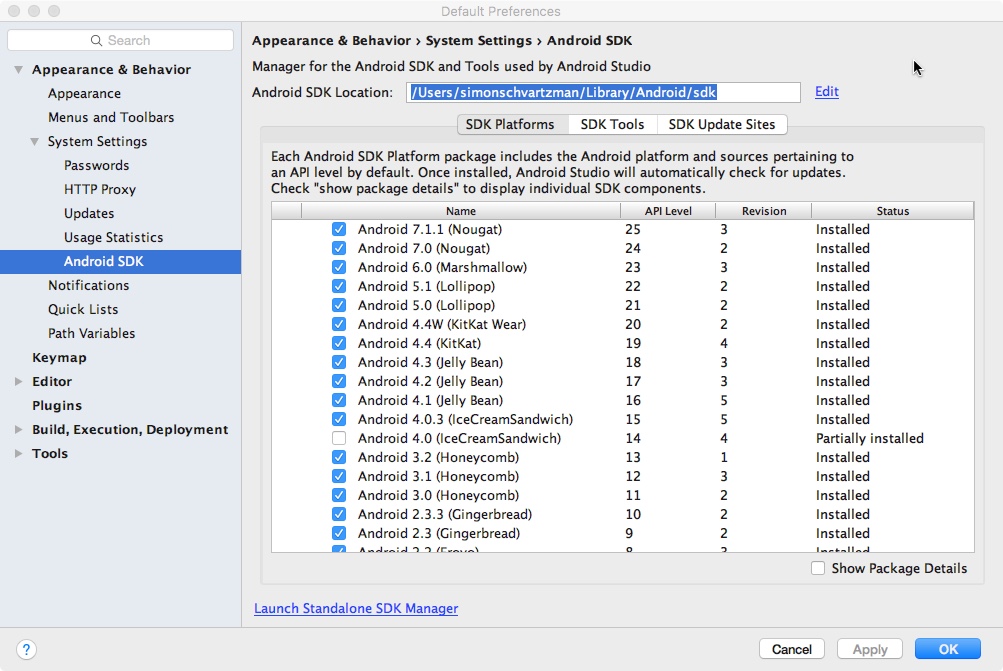Image resolution: width=1003 pixels, height=671 pixels.
Task: Click the search magnifier icon
Action: click(x=97, y=40)
